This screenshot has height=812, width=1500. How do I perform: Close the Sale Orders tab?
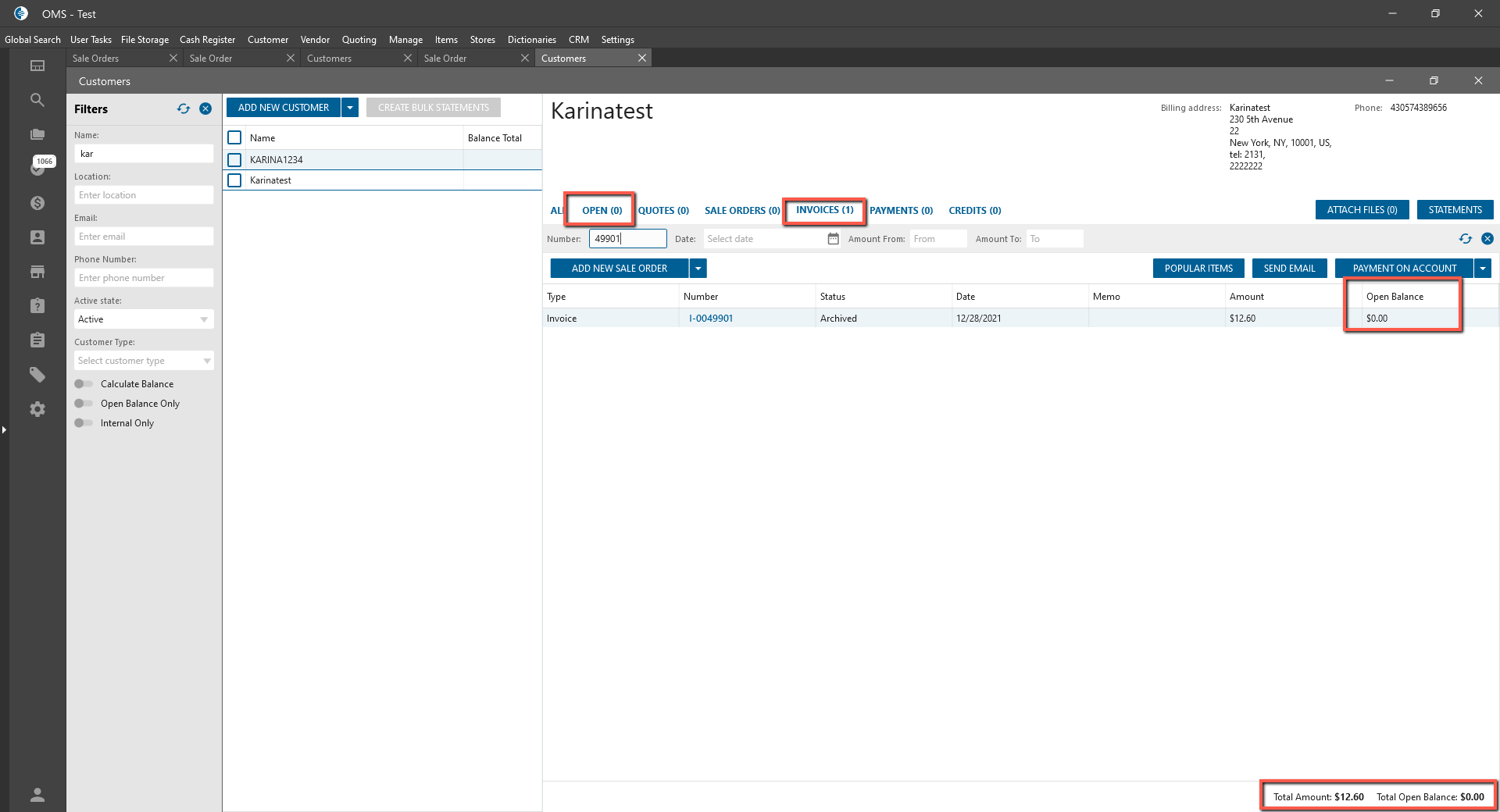click(x=173, y=59)
